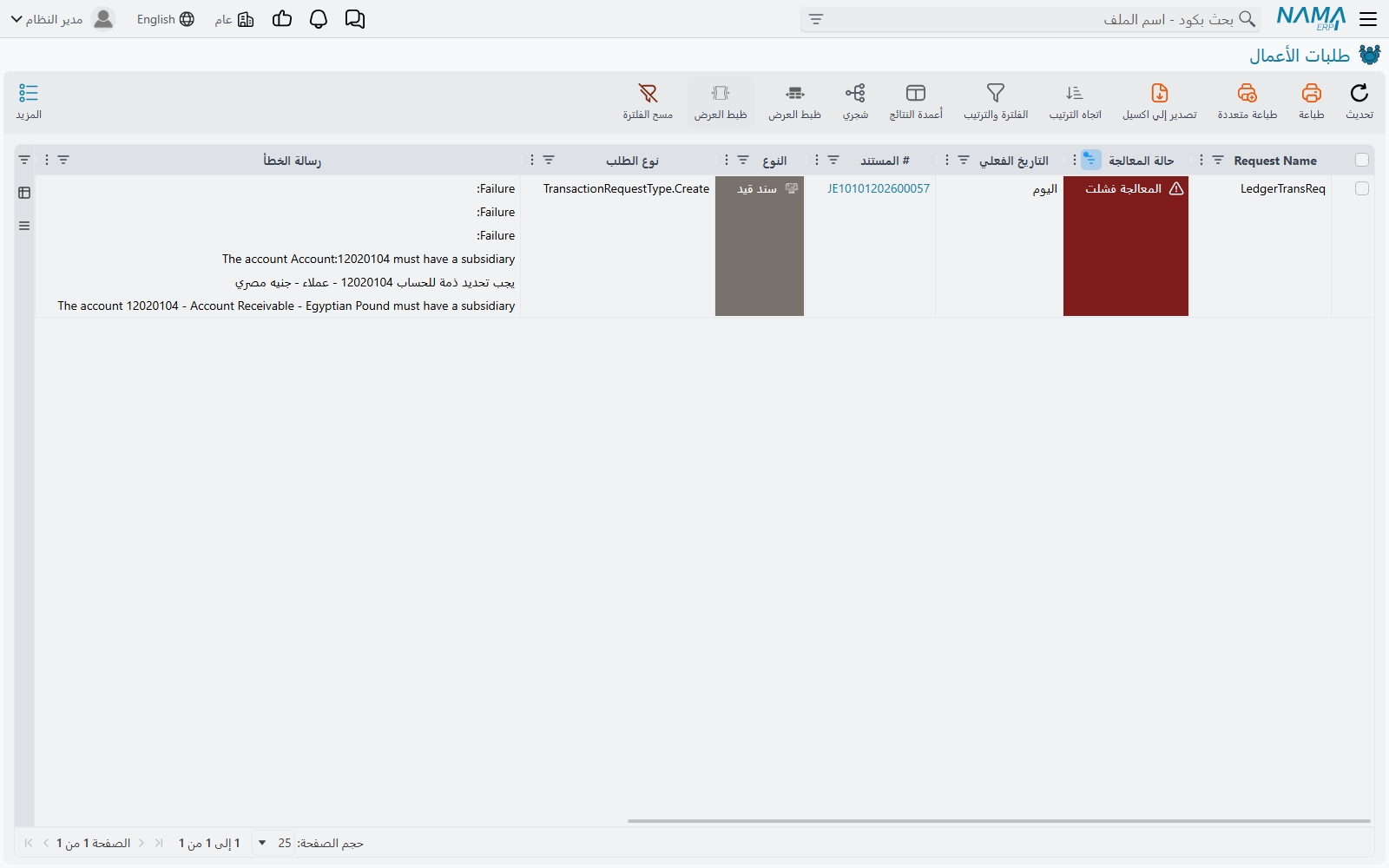Expand the مدير النظام user menu
This screenshot has height=868, width=1389.
coord(47,19)
